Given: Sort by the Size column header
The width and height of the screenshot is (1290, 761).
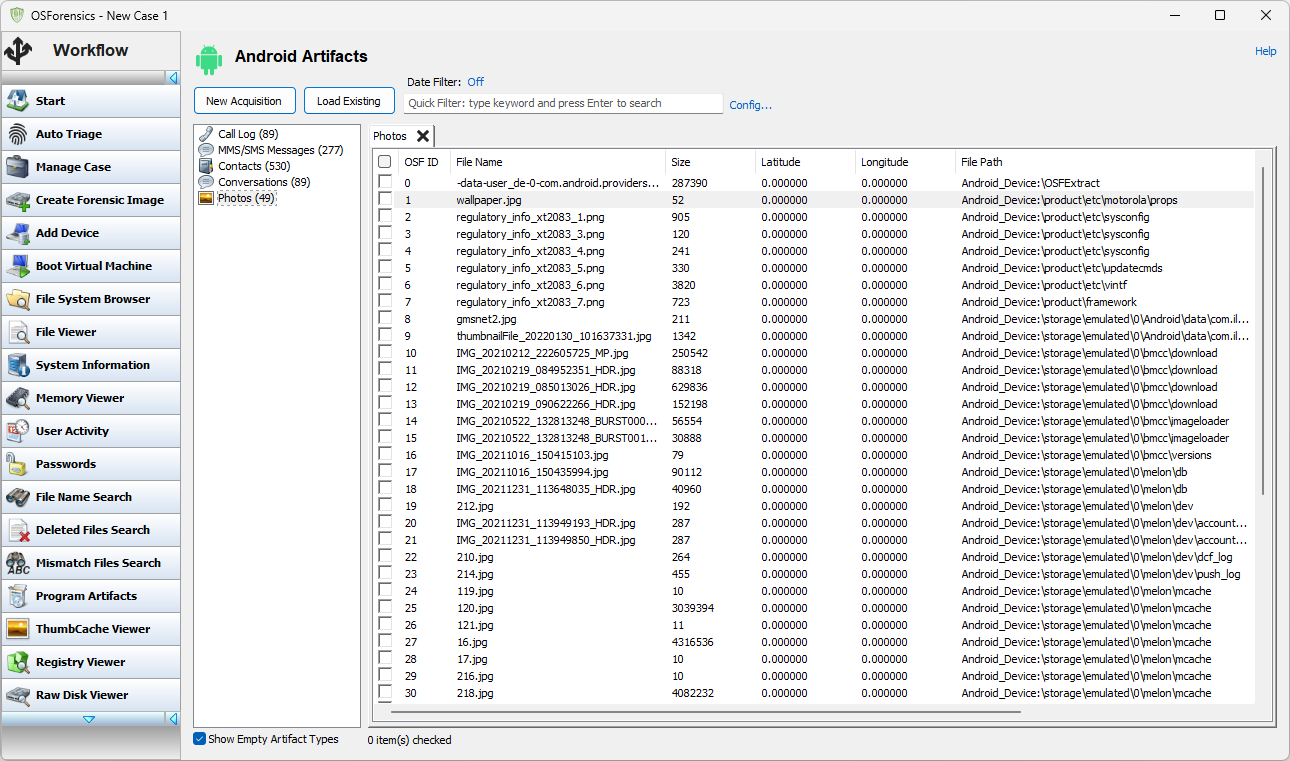Looking at the screenshot, I should [710, 162].
